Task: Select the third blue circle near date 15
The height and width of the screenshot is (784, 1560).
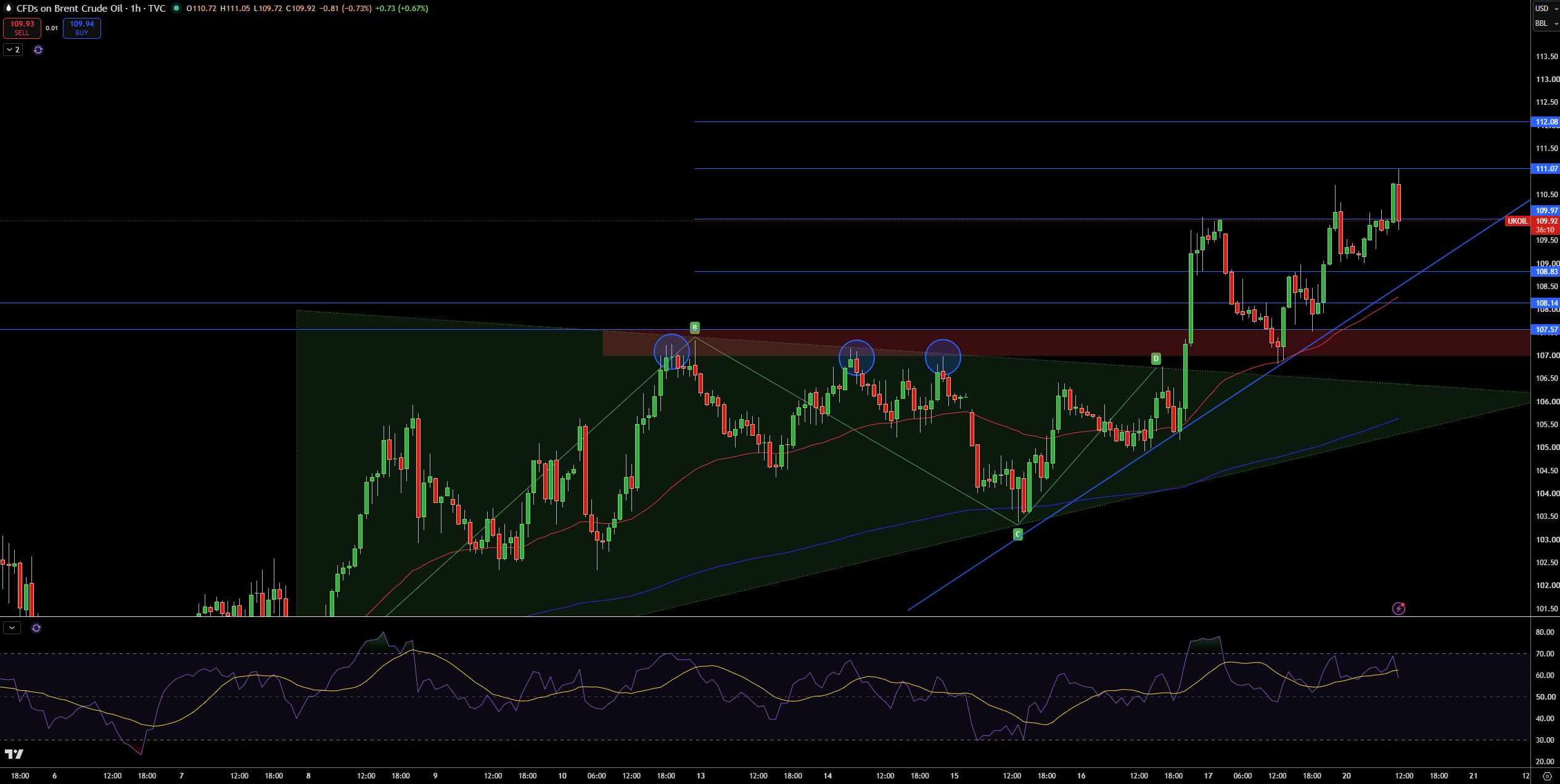Action: click(x=943, y=357)
